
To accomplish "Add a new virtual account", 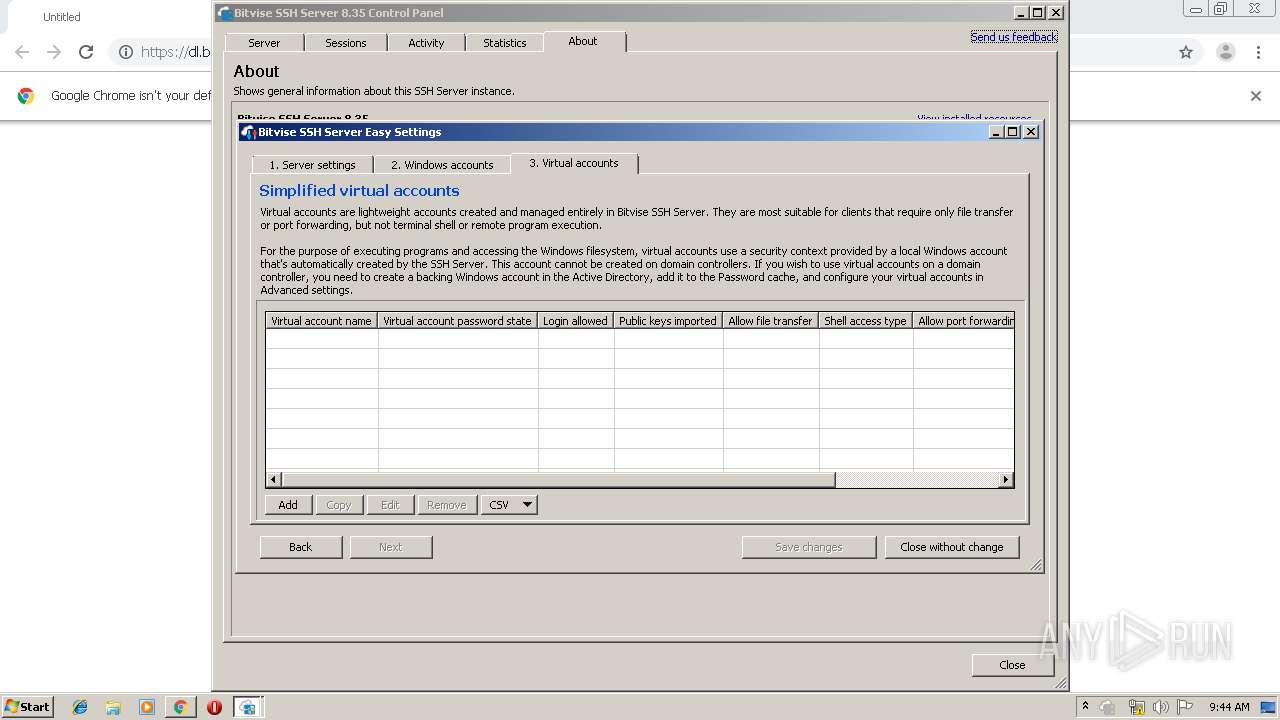I will point(288,505).
